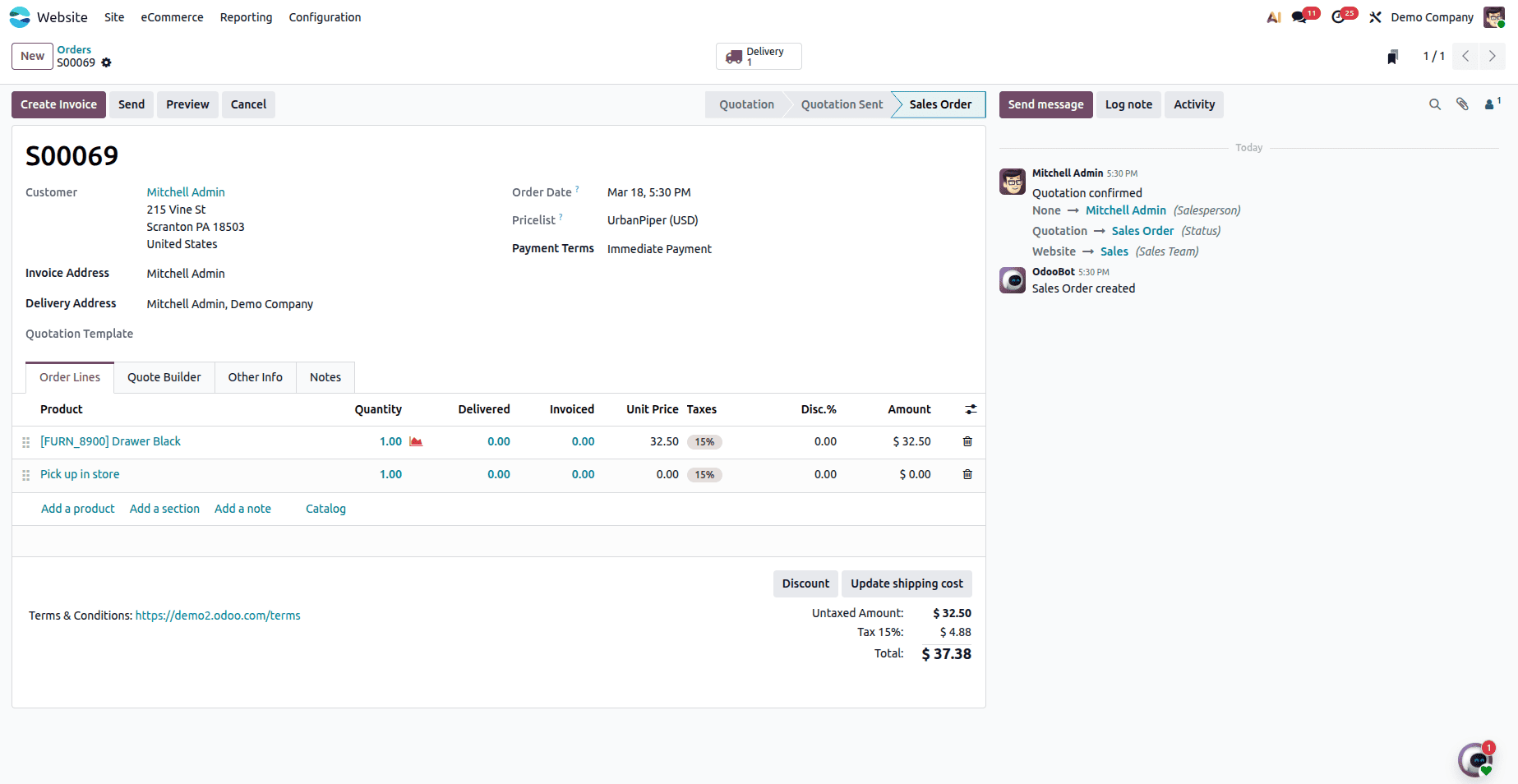Set status back to Quotation Sent
The width and height of the screenshot is (1518, 784).
tap(841, 104)
